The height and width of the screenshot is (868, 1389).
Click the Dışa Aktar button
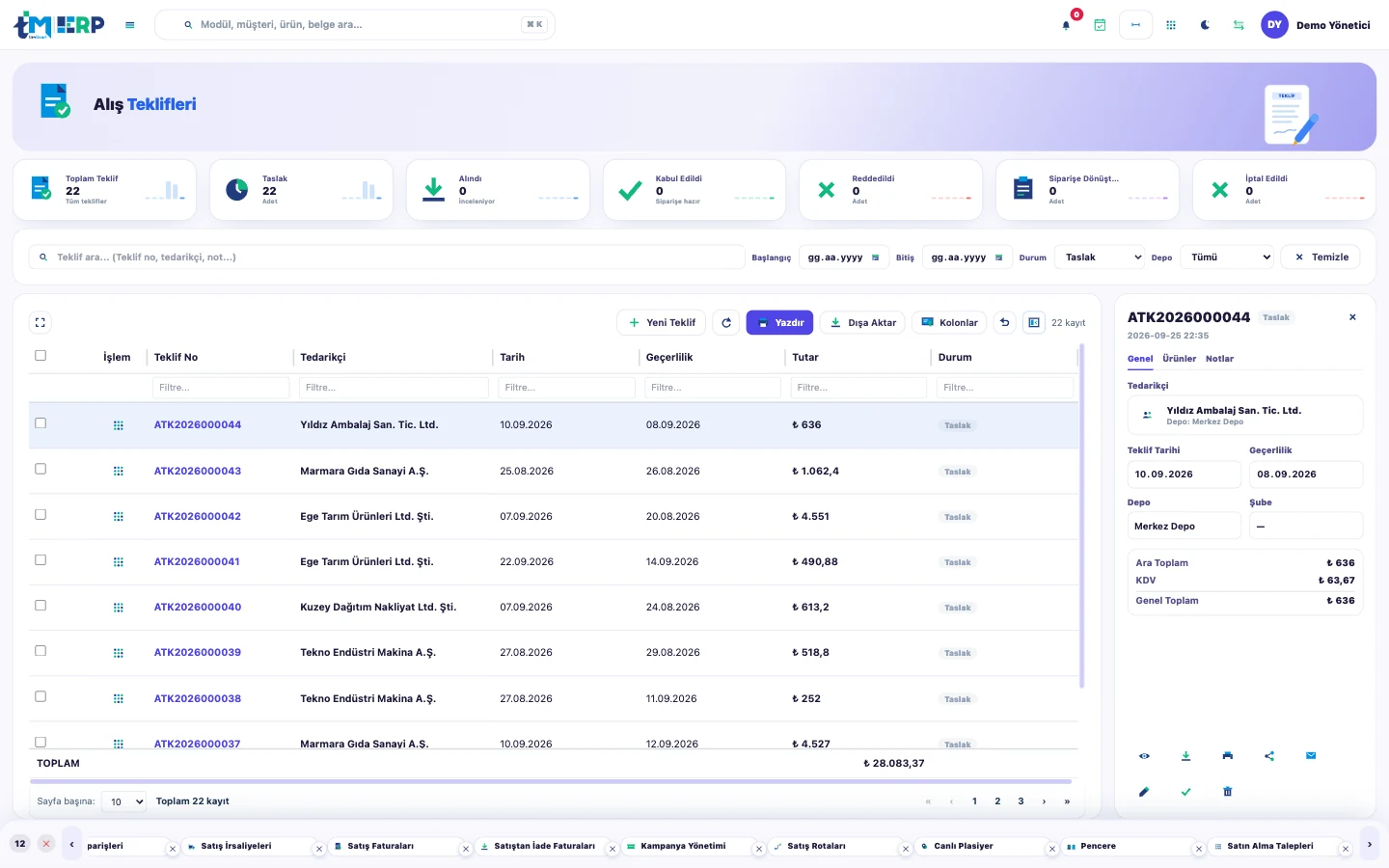[862, 323]
